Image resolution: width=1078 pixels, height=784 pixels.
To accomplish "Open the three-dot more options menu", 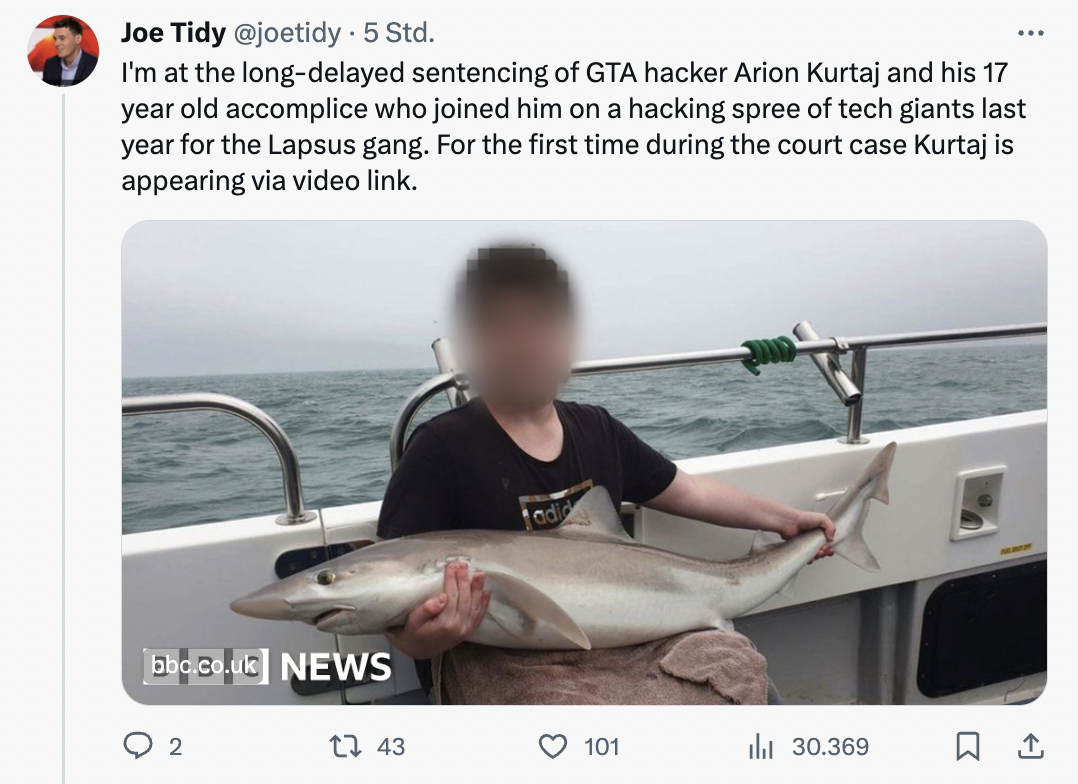I will pos(1031,32).
